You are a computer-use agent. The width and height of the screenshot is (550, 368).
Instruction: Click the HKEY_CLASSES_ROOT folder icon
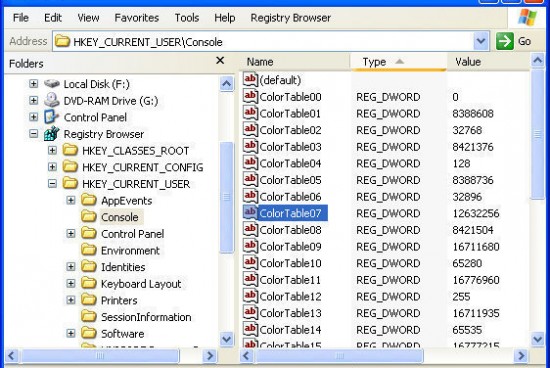70,150
